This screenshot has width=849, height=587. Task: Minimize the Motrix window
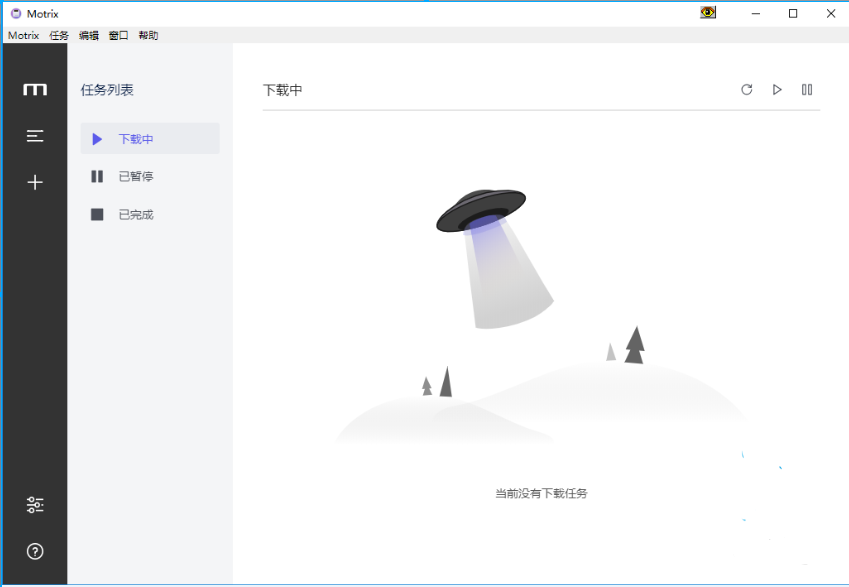coord(756,14)
